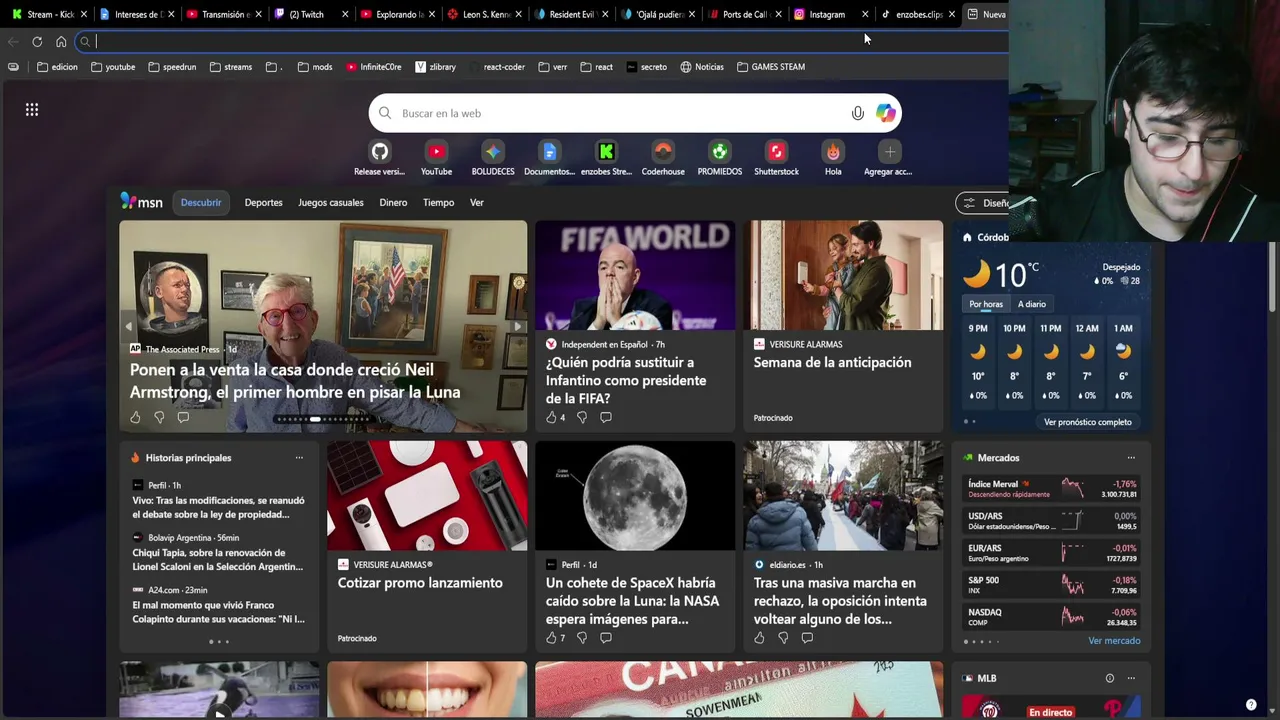Open the NASDAQ market row
The height and width of the screenshot is (720, 1280).
1052,617
